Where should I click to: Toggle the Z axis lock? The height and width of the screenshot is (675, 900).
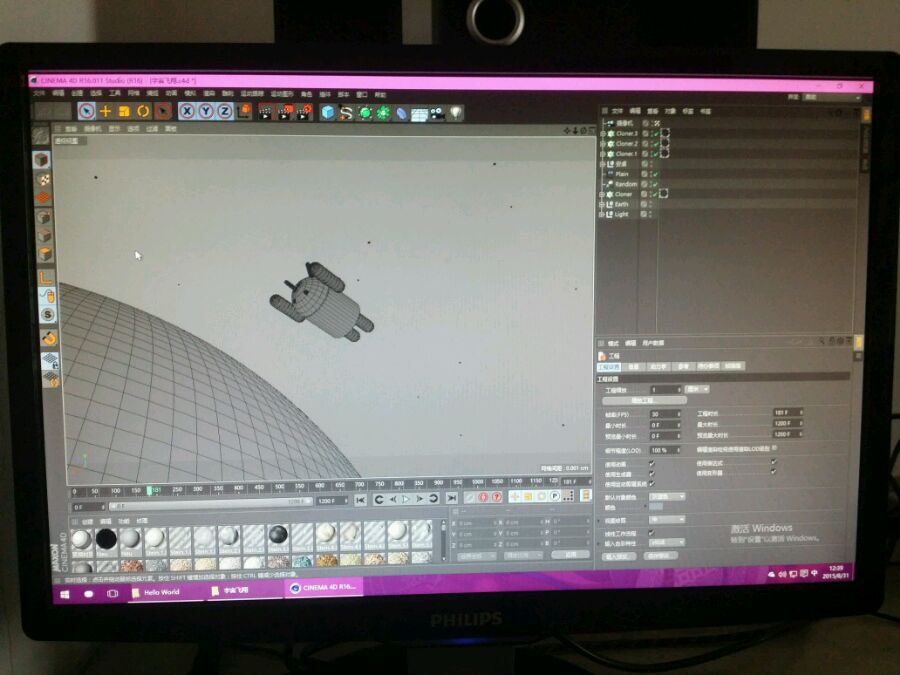pyautogui.click(x=224, y=111)
